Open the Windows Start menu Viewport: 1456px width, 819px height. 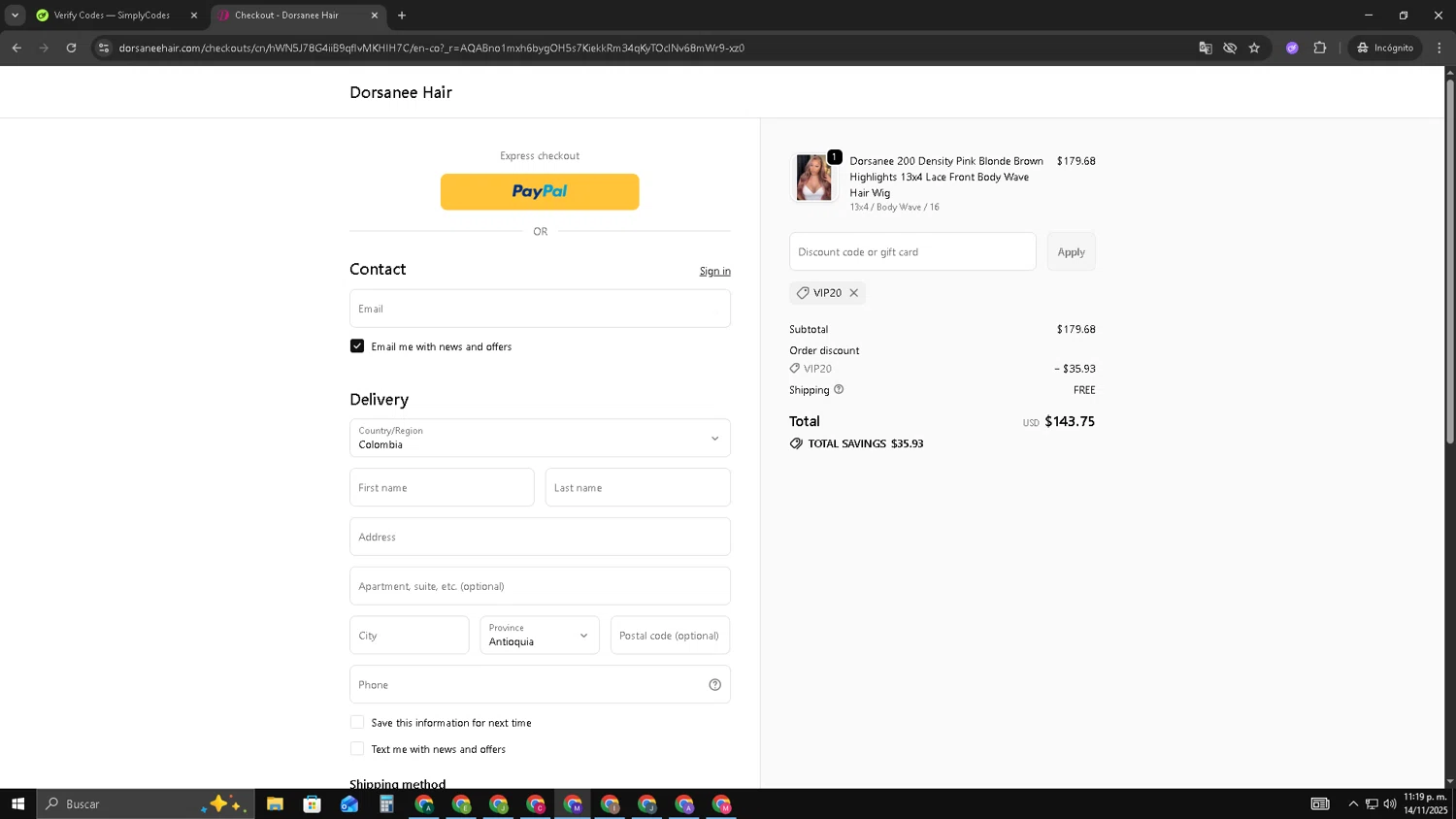point(17,803)
